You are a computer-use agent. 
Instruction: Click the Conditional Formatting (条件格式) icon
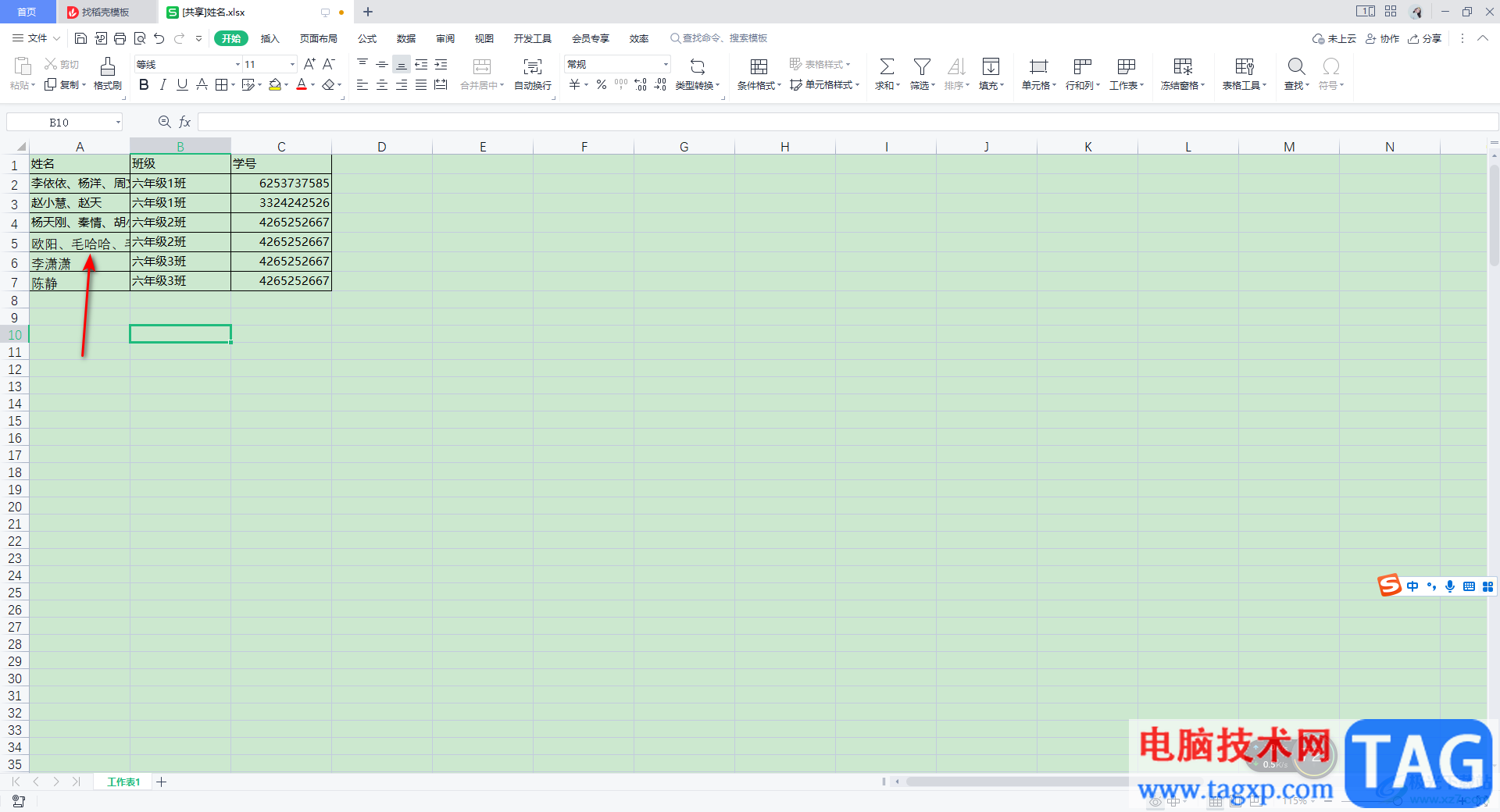(759, 66)
